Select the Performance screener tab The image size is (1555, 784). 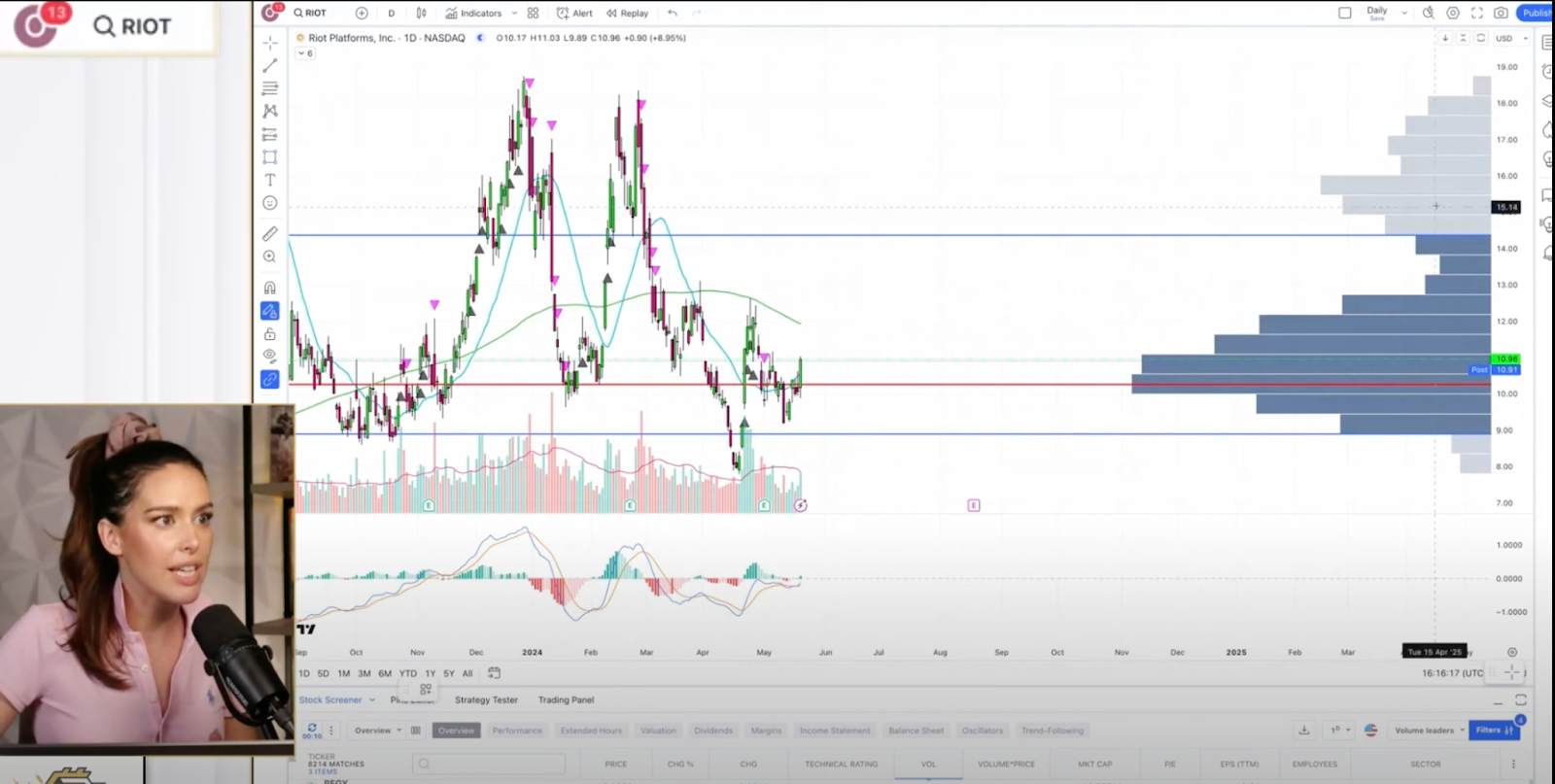click(517, 731)
